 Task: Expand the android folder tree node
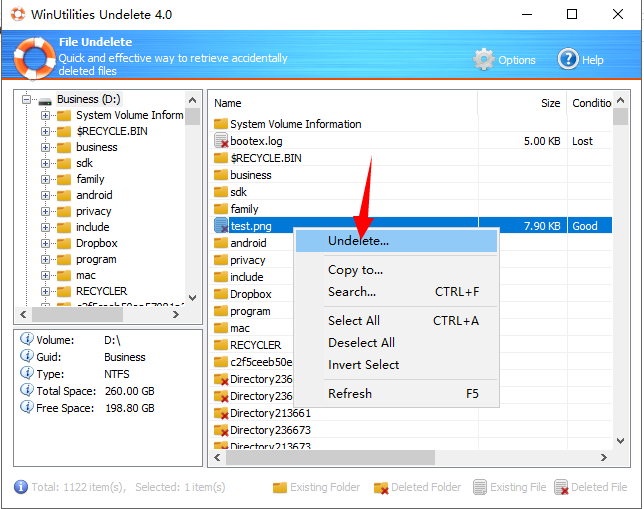pos(46,196)
